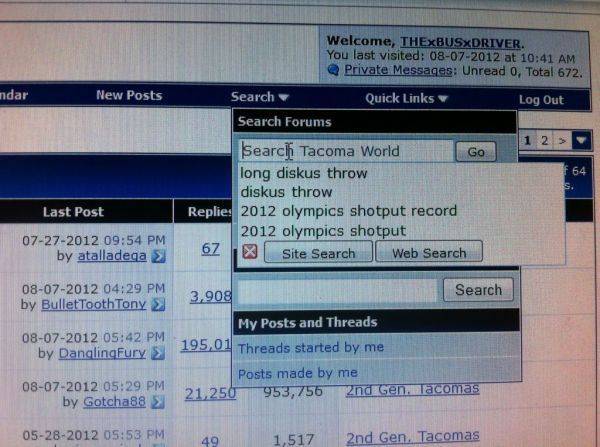Open New Posts in the navbar
The height and width of the screenshot is (447, 600).
click(129, 95)
